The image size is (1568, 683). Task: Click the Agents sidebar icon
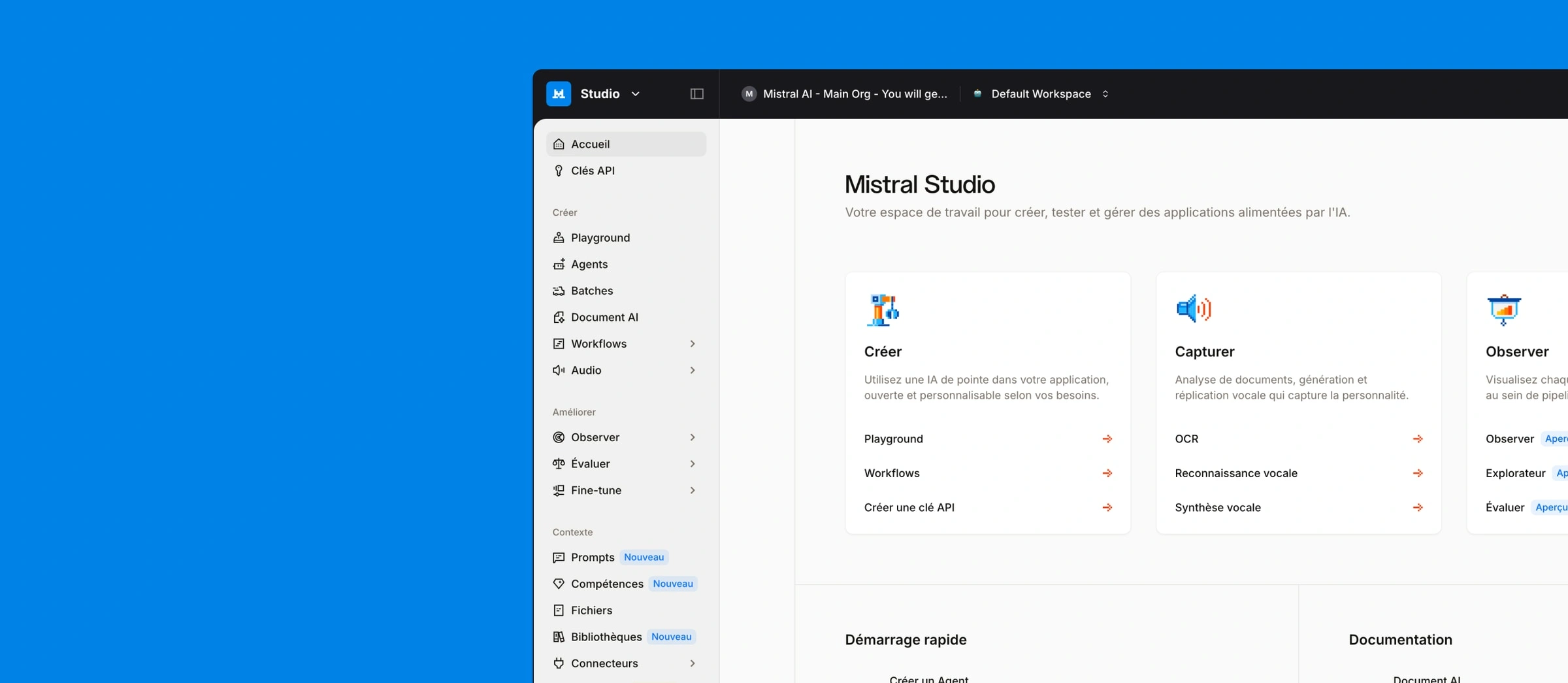(559, 264)
